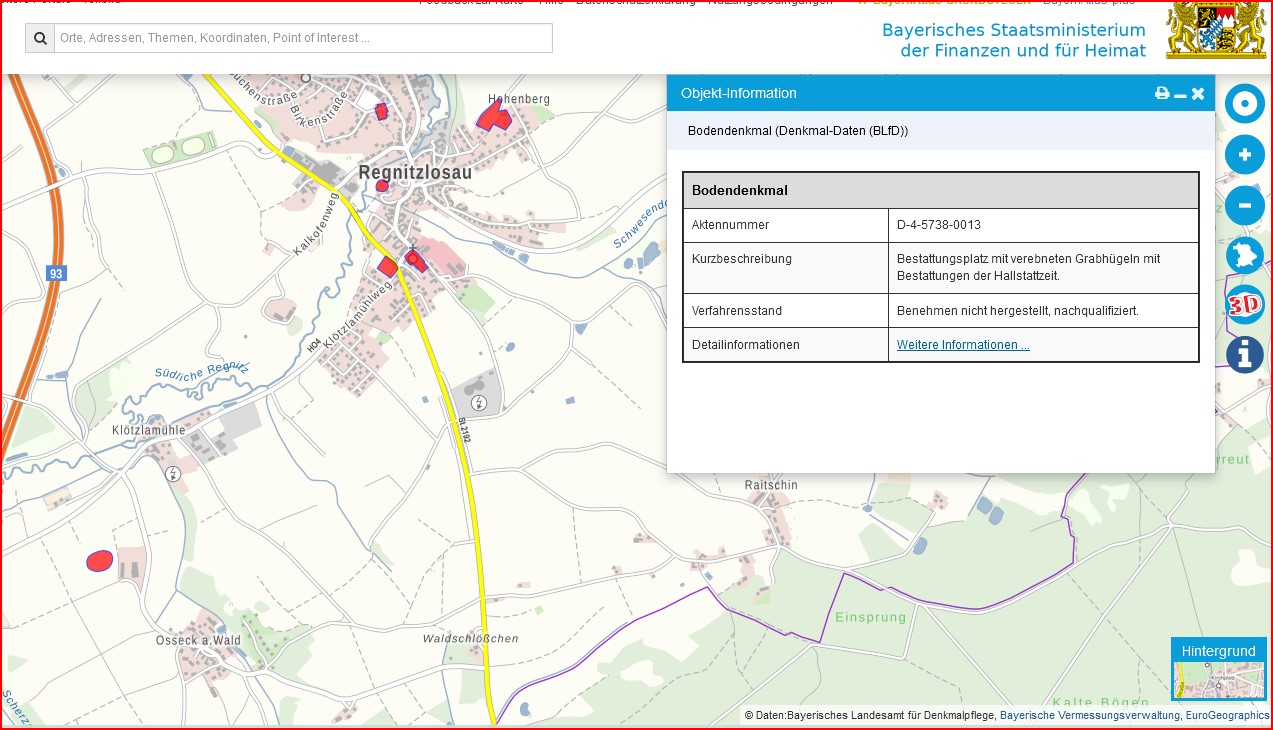Click the Kurzbeschreibung row label

pos(742,259)
